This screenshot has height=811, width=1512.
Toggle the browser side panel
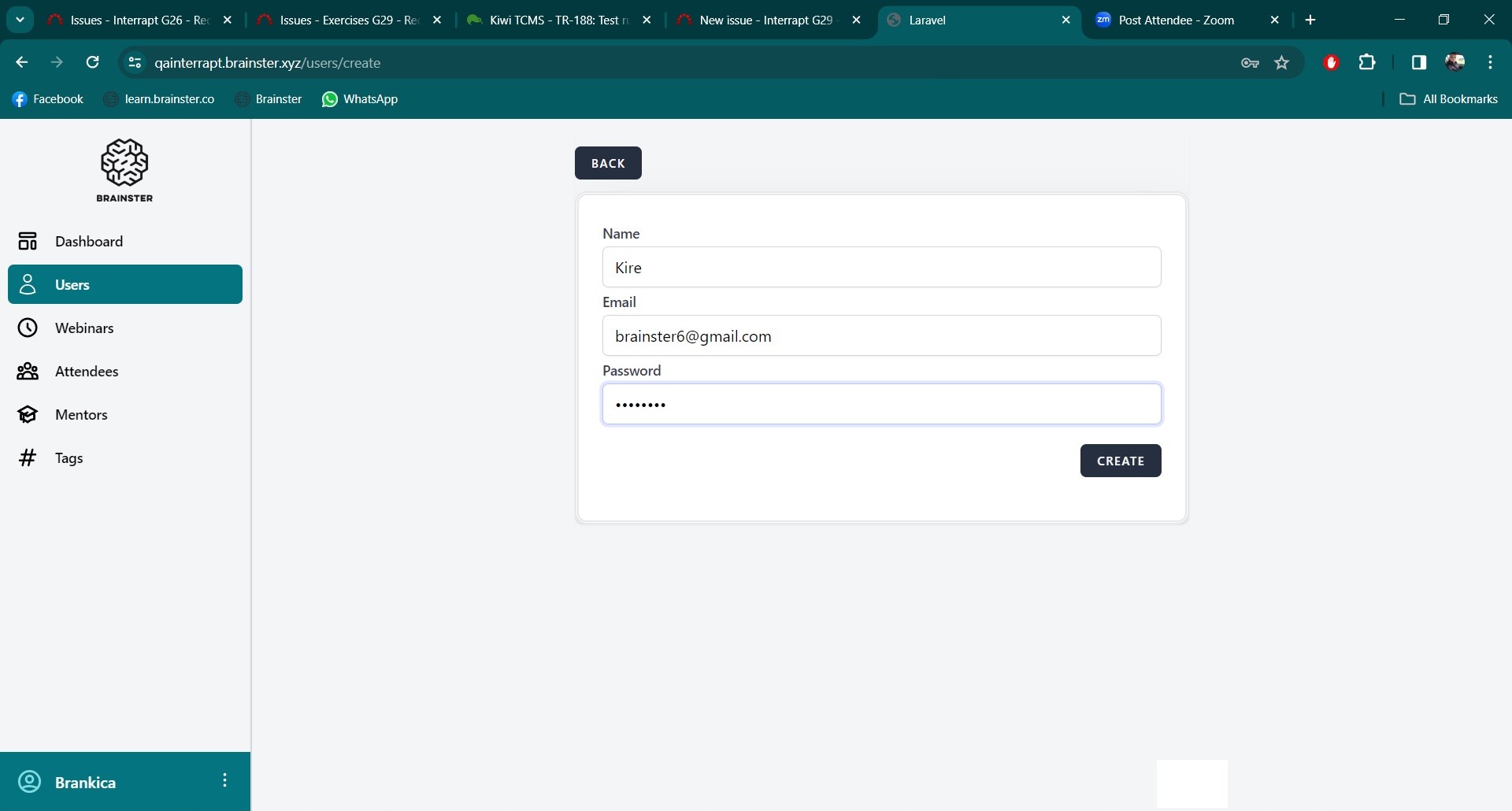tap(1419, 63)
